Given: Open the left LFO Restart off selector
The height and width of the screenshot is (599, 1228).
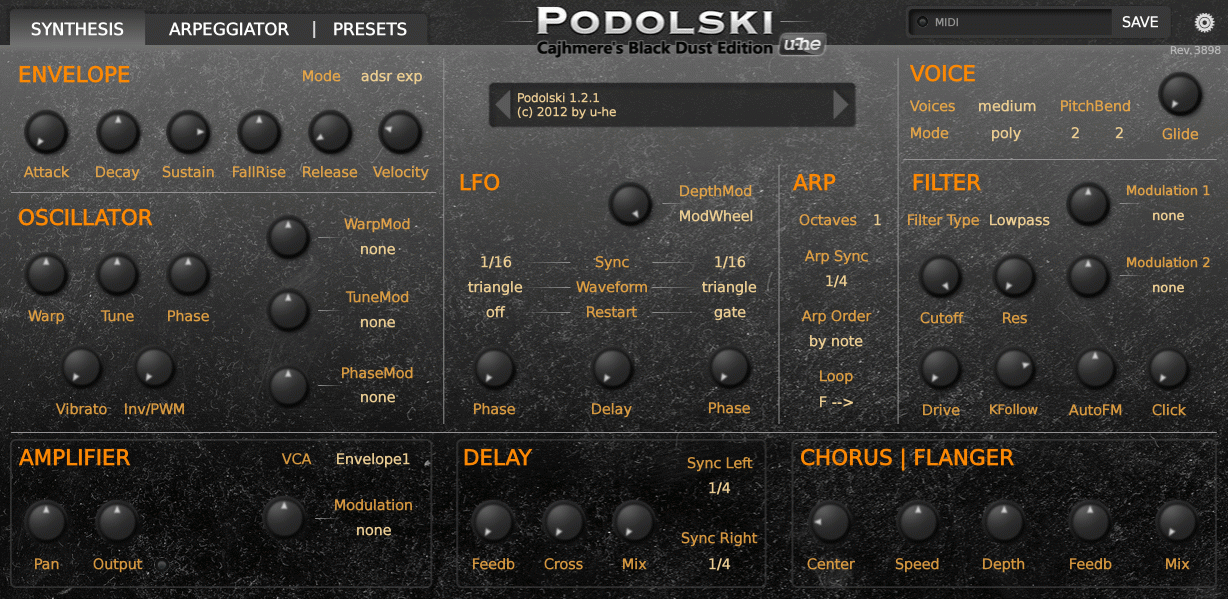Looking at the screenshot, I should click(495, 312).
